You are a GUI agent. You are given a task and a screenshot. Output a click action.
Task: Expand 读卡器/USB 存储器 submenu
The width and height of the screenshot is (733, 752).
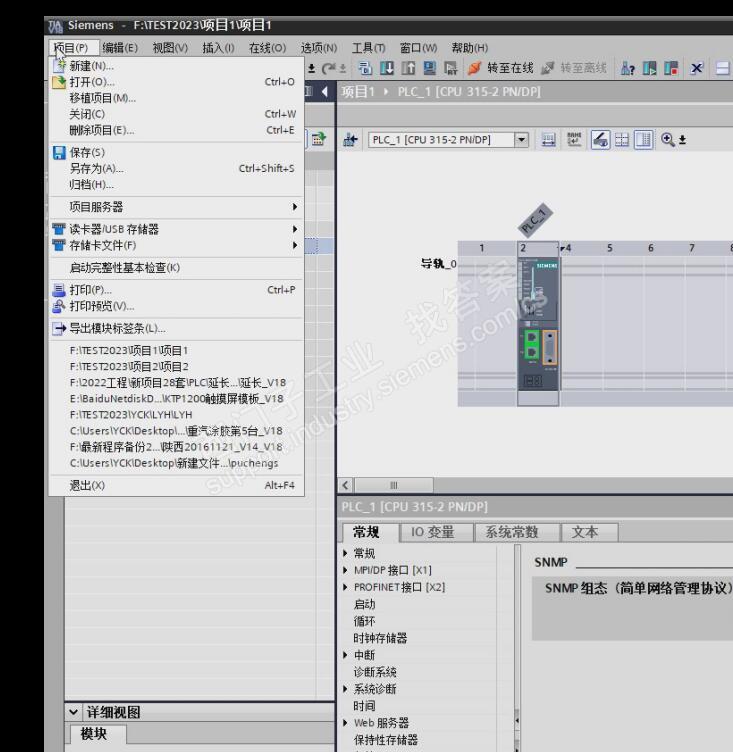point(177,229)
